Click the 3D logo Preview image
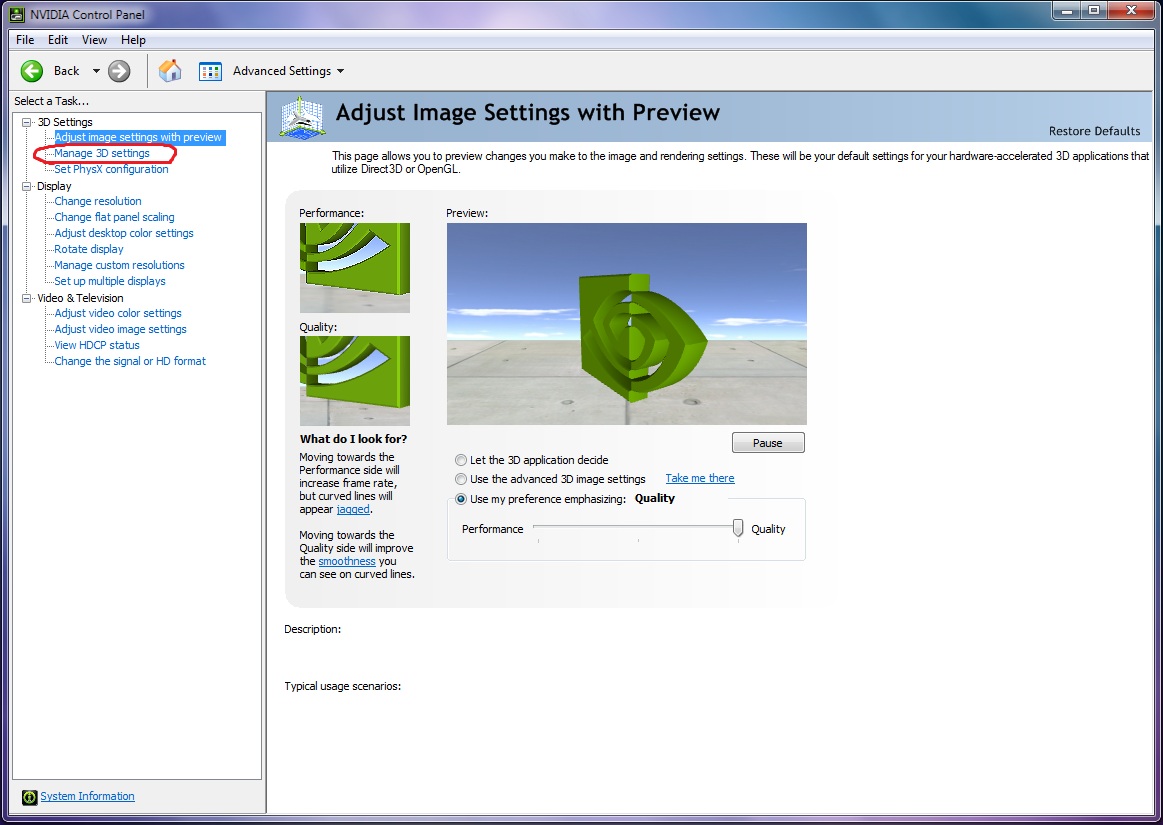Screen dimensions: 1163x825 coord(627,323)
